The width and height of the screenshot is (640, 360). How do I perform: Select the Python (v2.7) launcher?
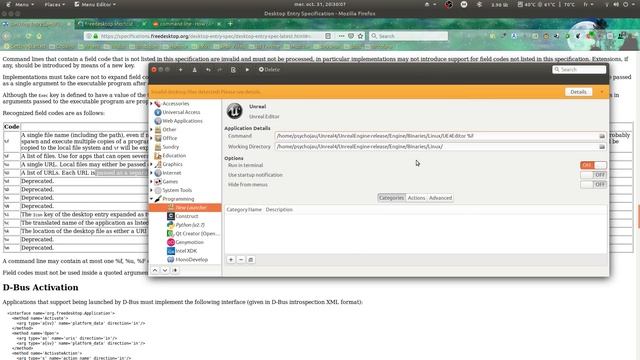pyautogui.click(x=190, y=225)
